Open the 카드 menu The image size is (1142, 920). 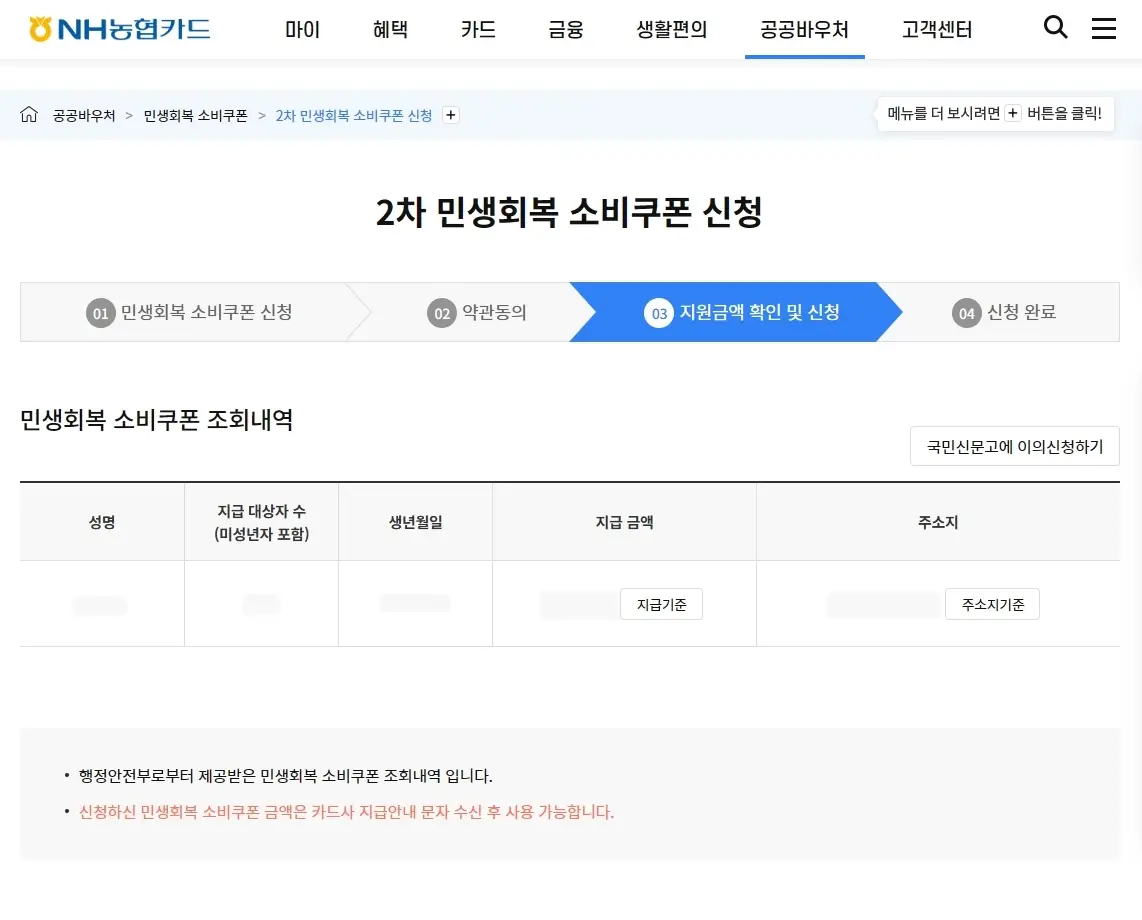pos(478,30)
